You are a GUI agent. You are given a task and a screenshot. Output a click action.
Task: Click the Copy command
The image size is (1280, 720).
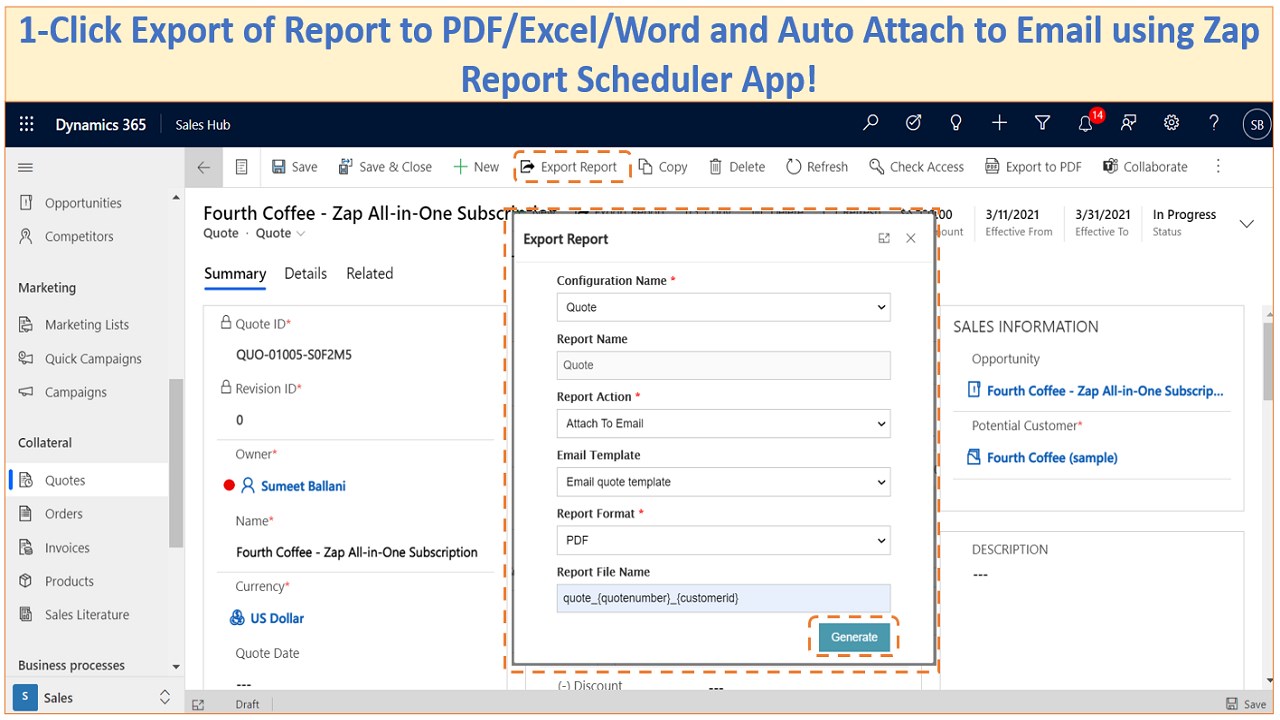click(x=663, y=167)
